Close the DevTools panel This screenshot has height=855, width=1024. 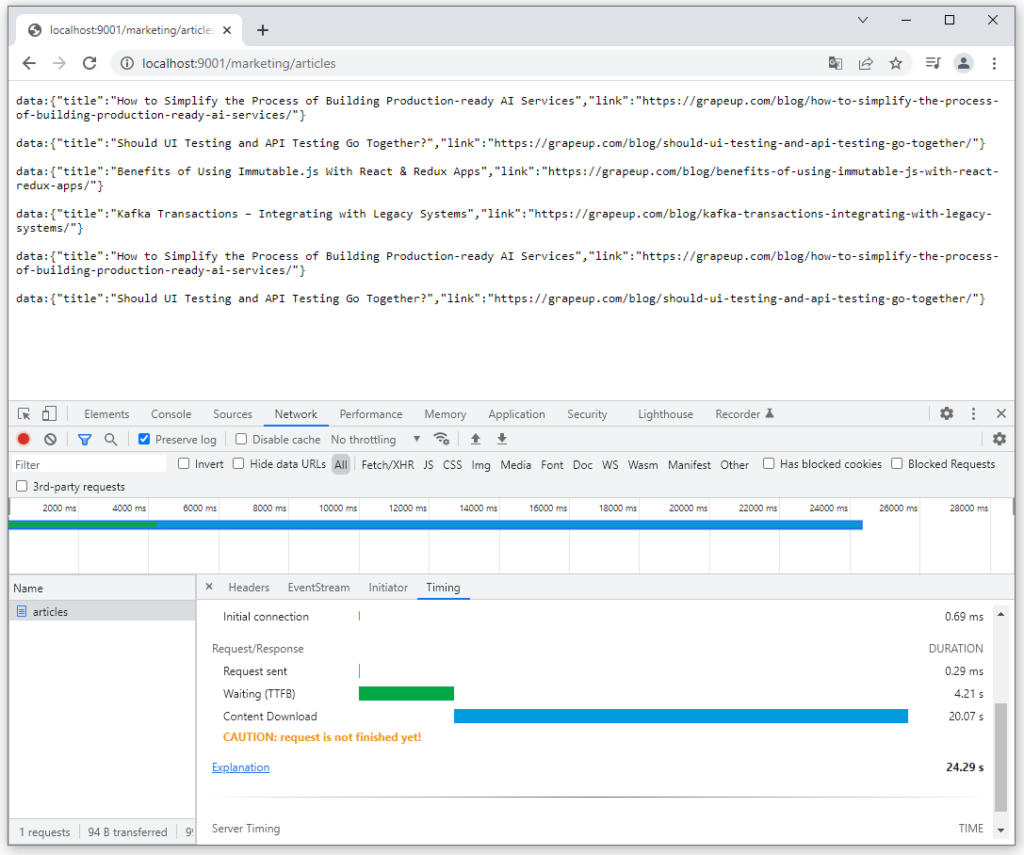pos(1001,413)
